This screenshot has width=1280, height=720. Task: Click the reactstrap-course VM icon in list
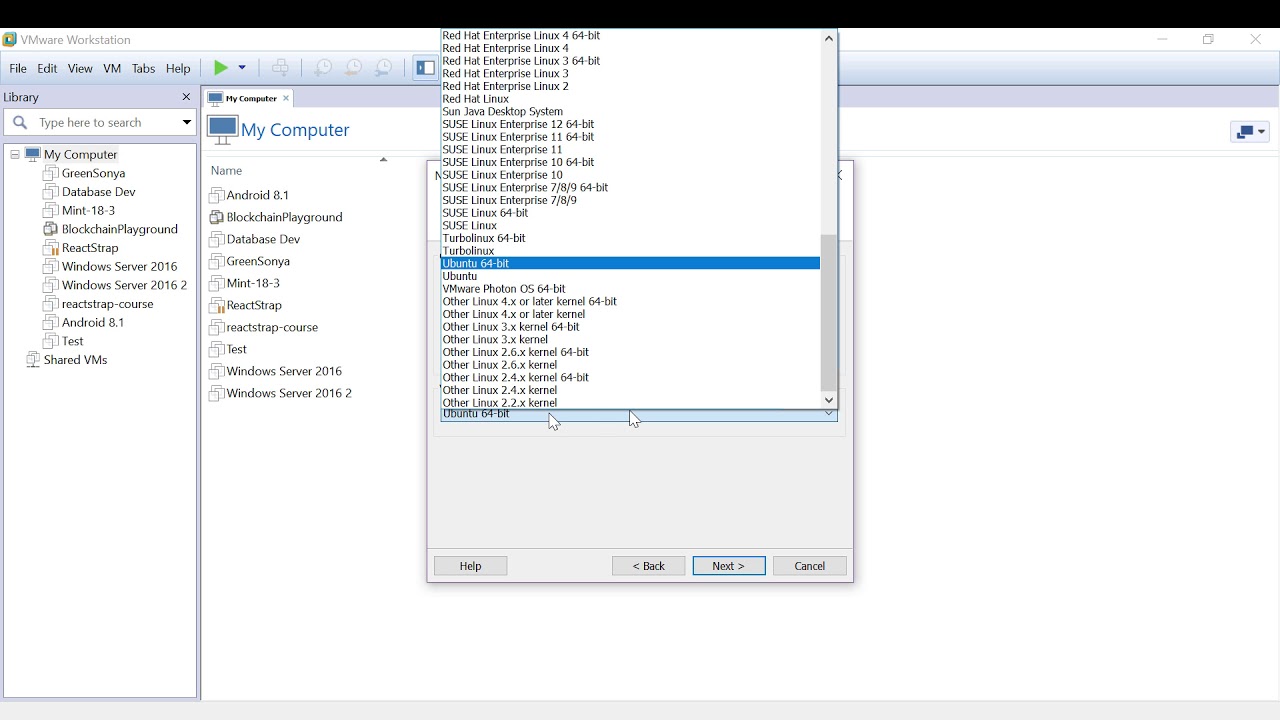click(x=217, y=328)
